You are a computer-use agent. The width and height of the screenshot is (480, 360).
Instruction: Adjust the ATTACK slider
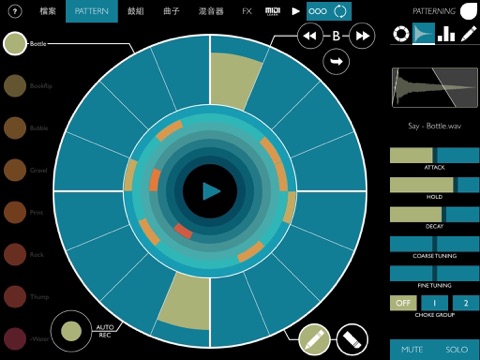click(435, 156)
